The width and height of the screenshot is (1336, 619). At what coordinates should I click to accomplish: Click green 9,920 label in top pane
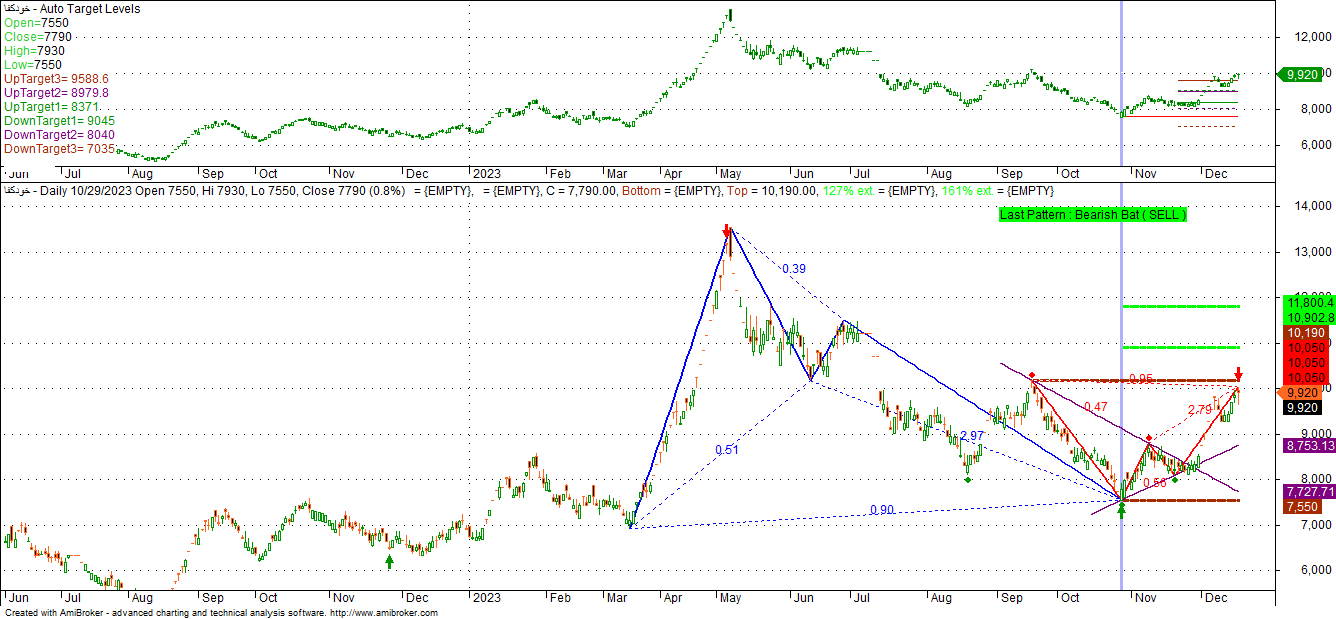click(x=1300, y=74)
